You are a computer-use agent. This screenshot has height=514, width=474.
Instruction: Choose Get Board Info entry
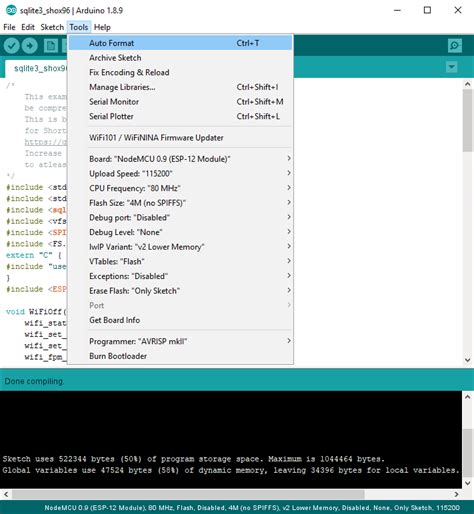(x=180, y=320)
